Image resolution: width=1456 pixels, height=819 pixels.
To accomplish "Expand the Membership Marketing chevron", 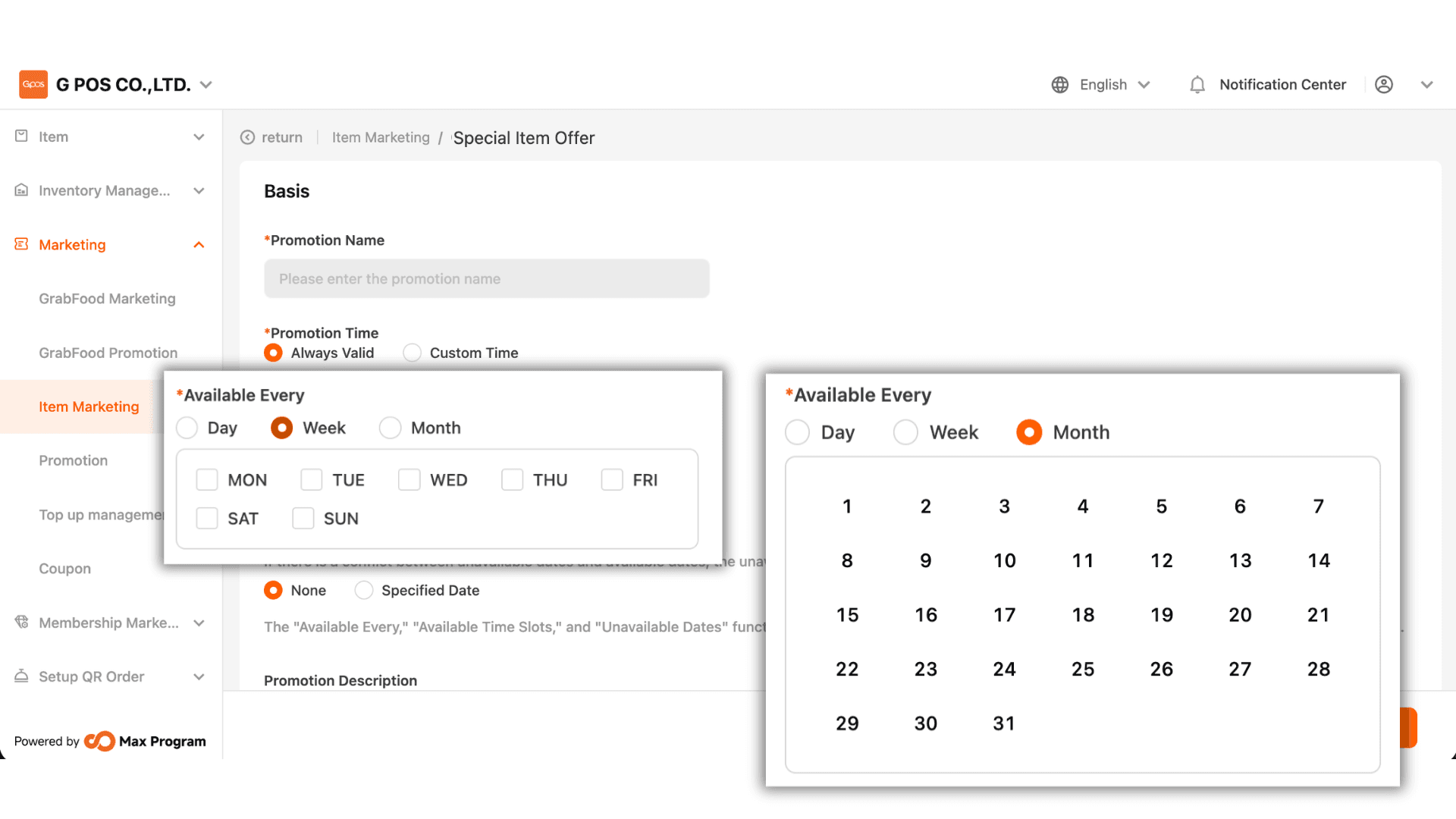I will click(x=199, y=623).
